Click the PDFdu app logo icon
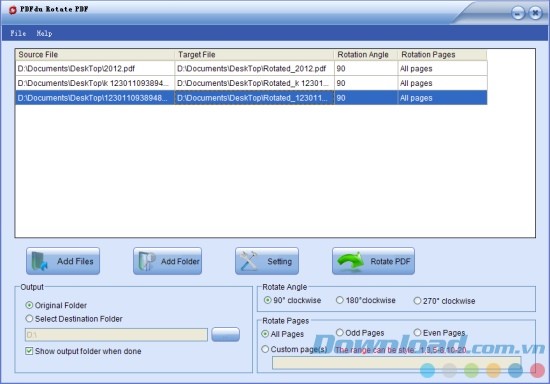Viewport: 550px width, 384px height. 13,10
